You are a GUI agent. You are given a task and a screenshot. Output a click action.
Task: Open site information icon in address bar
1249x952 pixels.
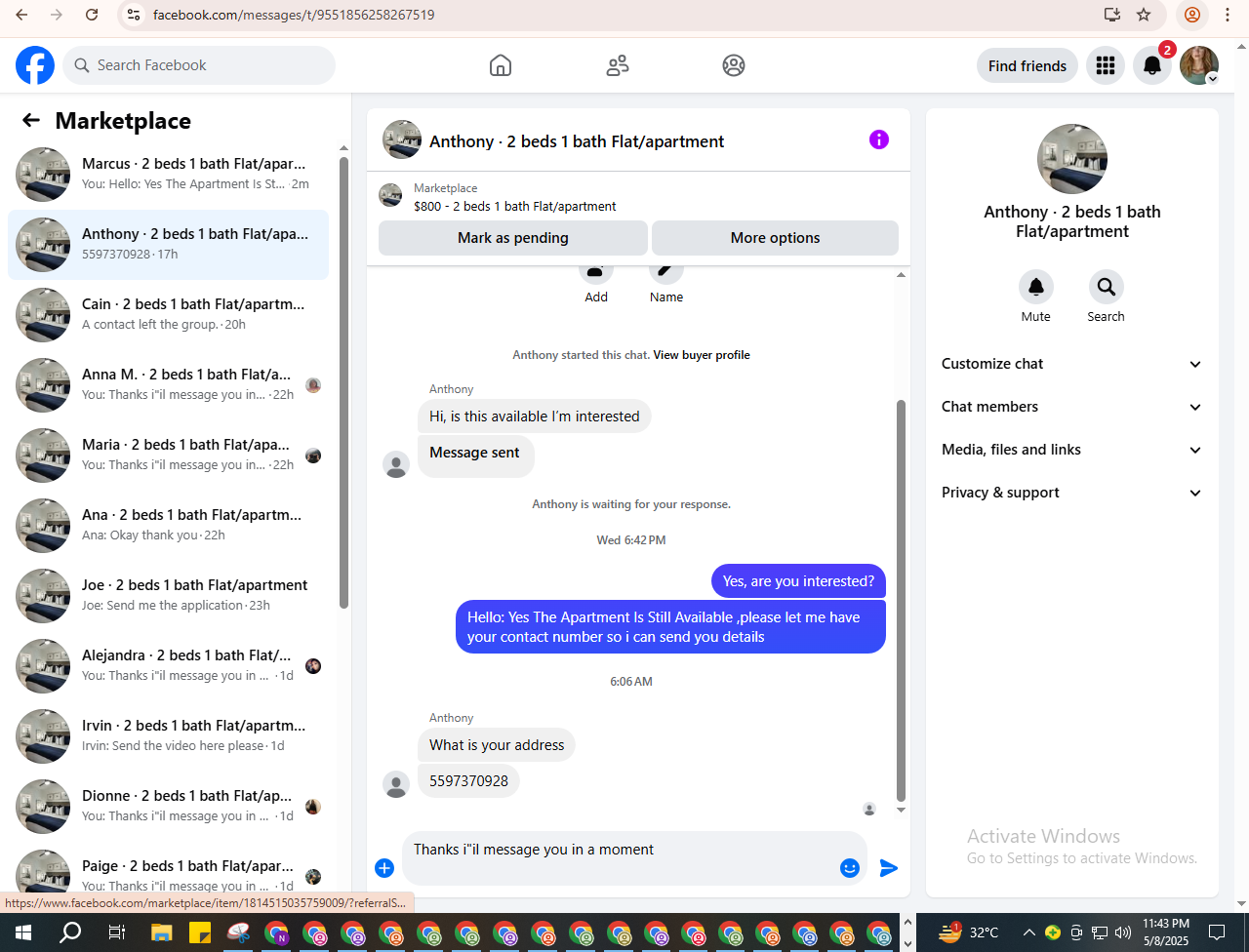point(134,15)
